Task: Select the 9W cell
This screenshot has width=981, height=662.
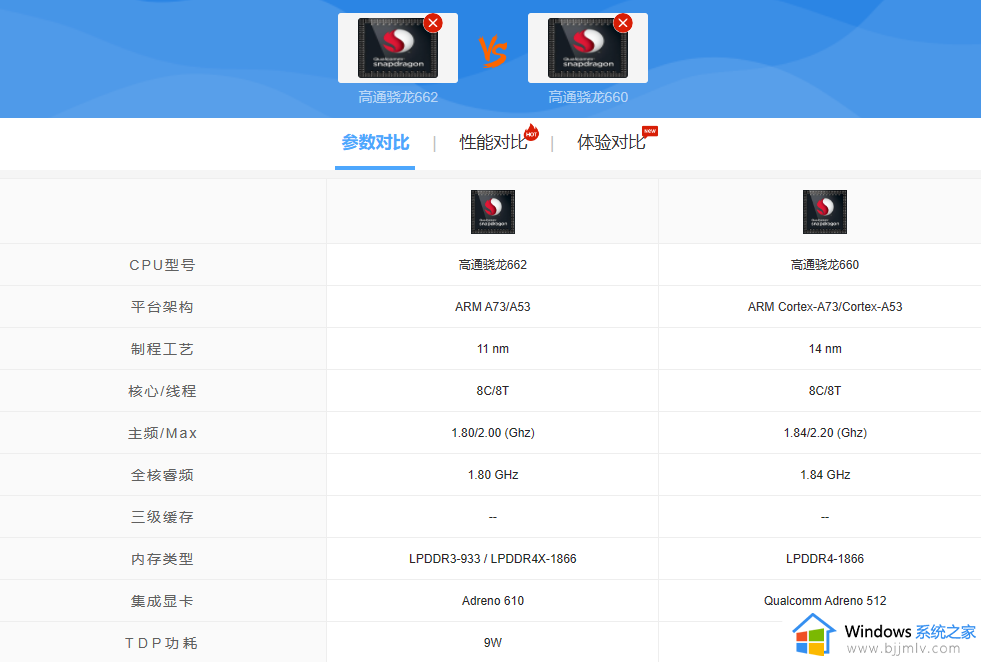Action: (x=493, y=643)
